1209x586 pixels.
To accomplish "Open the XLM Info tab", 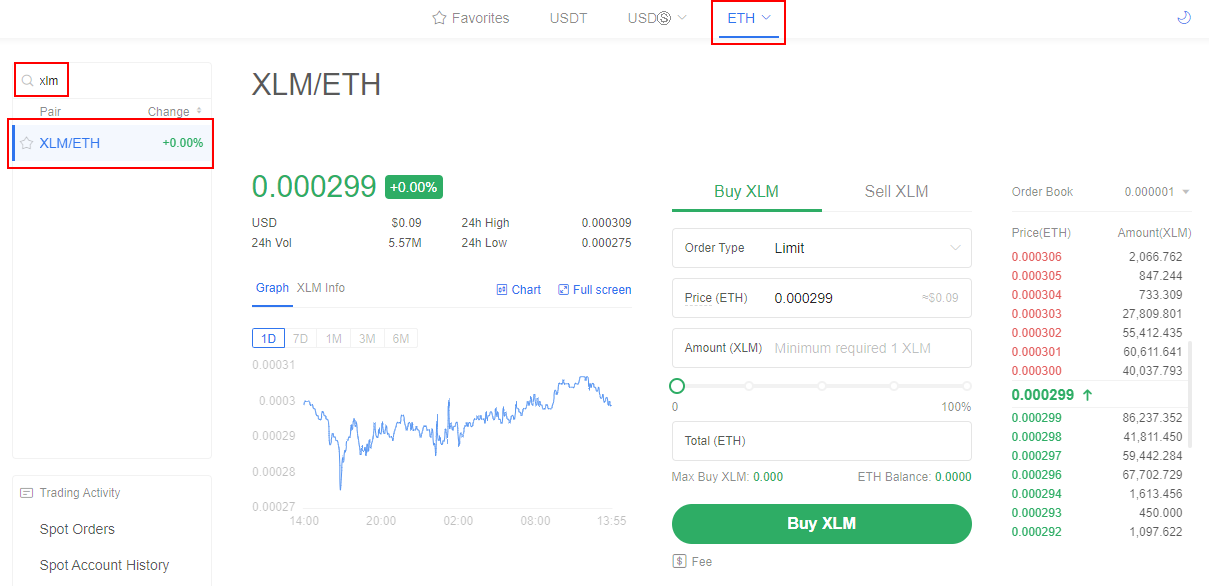I will [x=321, y=287].
